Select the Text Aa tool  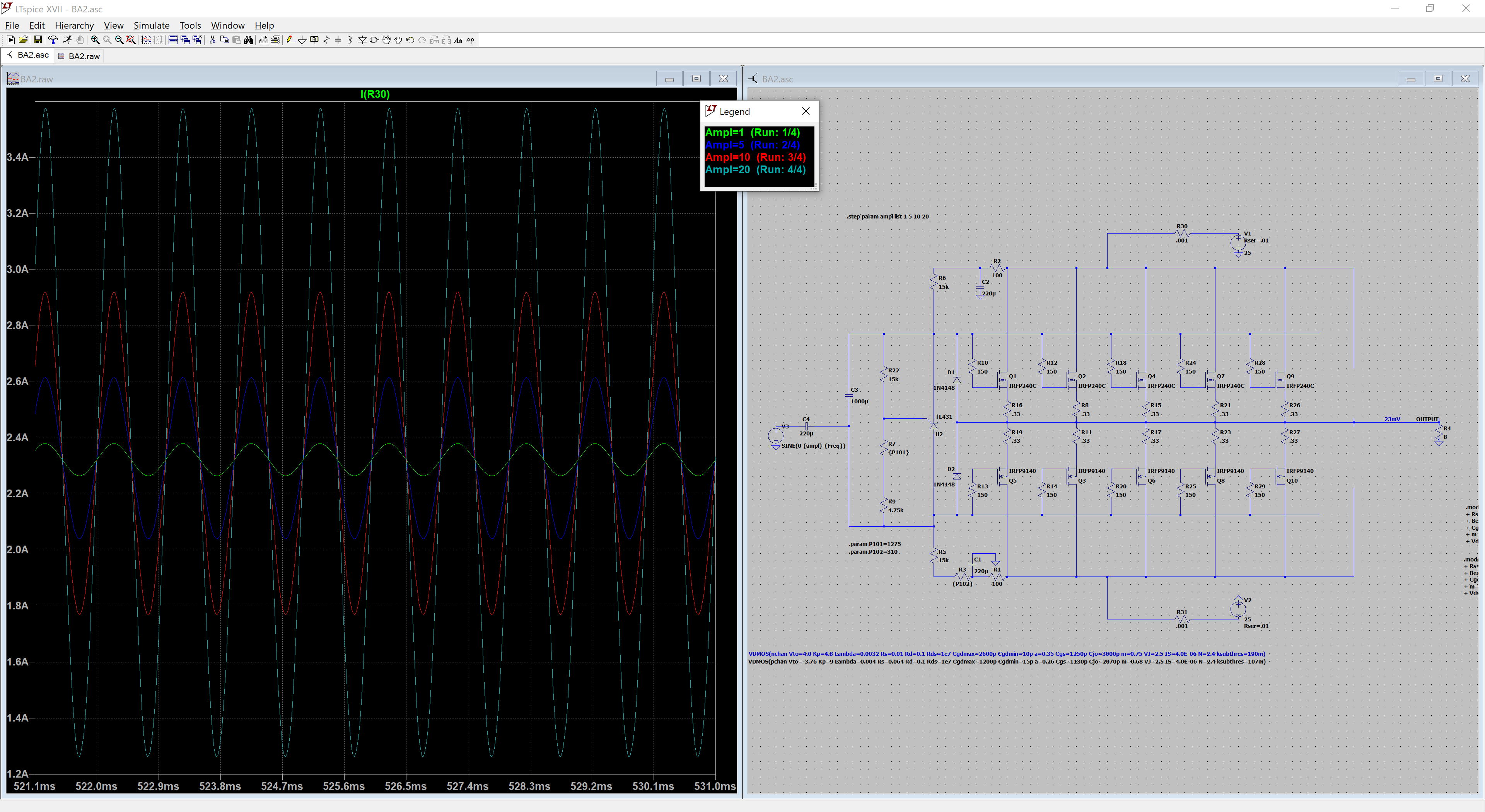(458, 40)
